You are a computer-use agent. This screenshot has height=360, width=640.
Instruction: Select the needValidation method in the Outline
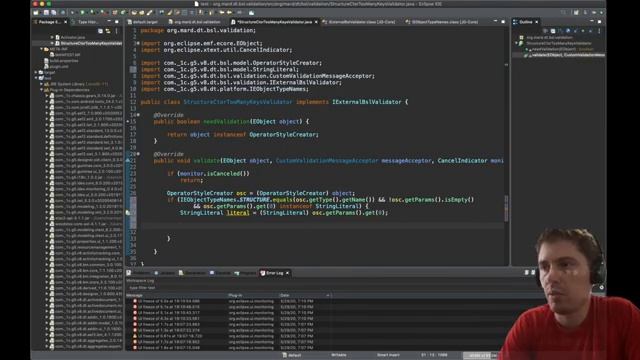point(561,49)
